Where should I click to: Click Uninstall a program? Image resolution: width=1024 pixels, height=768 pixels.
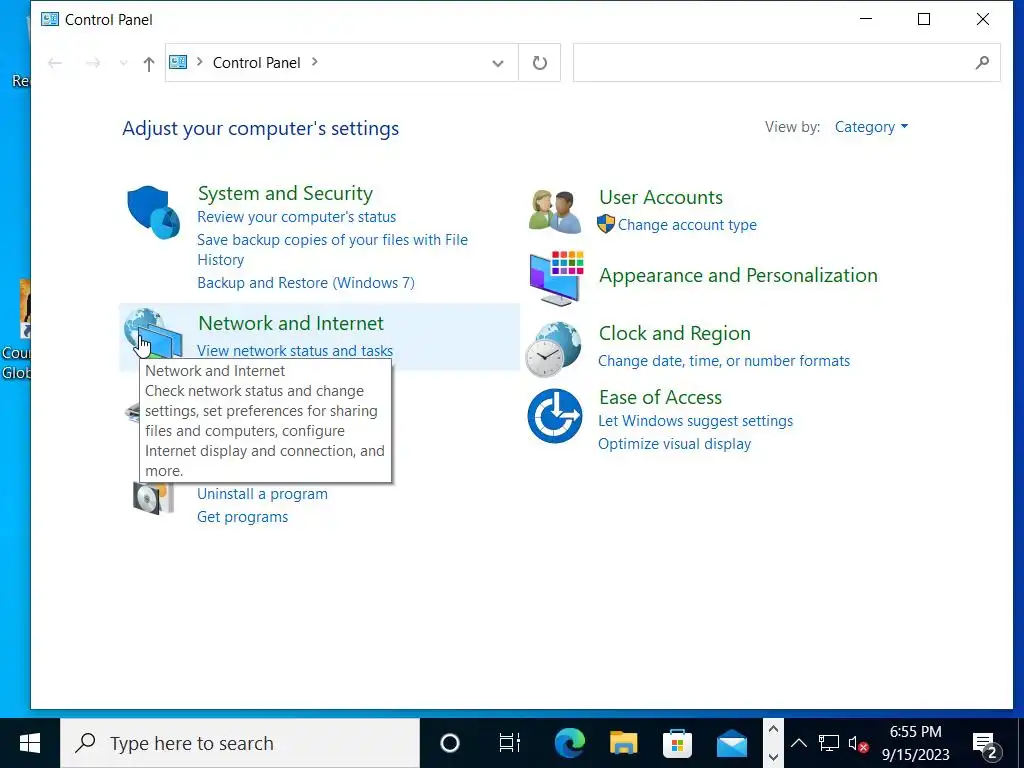(263, 494)
